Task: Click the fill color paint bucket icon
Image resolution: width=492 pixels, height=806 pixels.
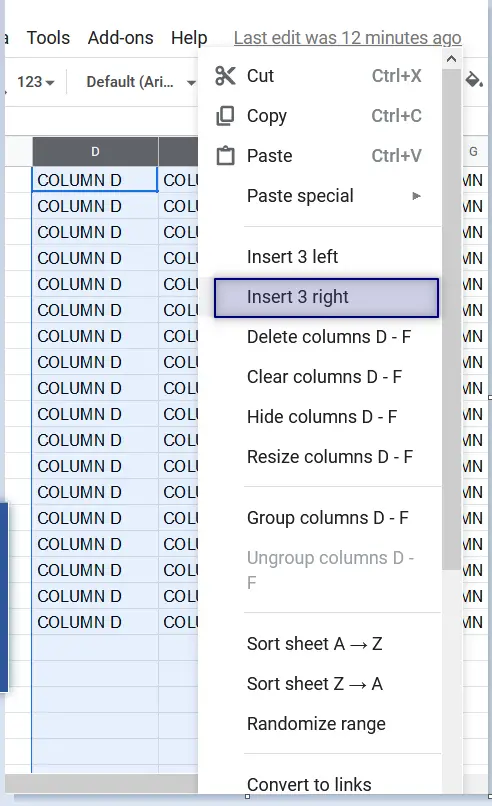Action: click(473, 80)
